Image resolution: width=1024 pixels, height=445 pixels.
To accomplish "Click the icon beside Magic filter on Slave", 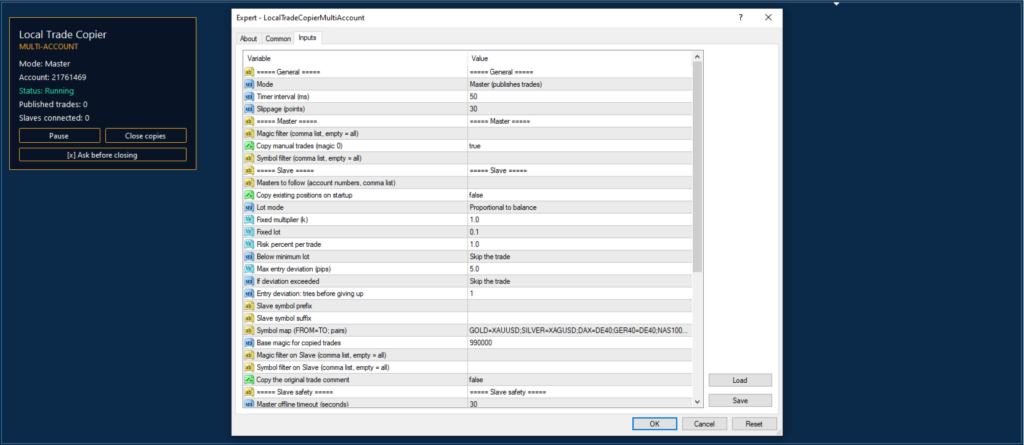I will (249, 355).
